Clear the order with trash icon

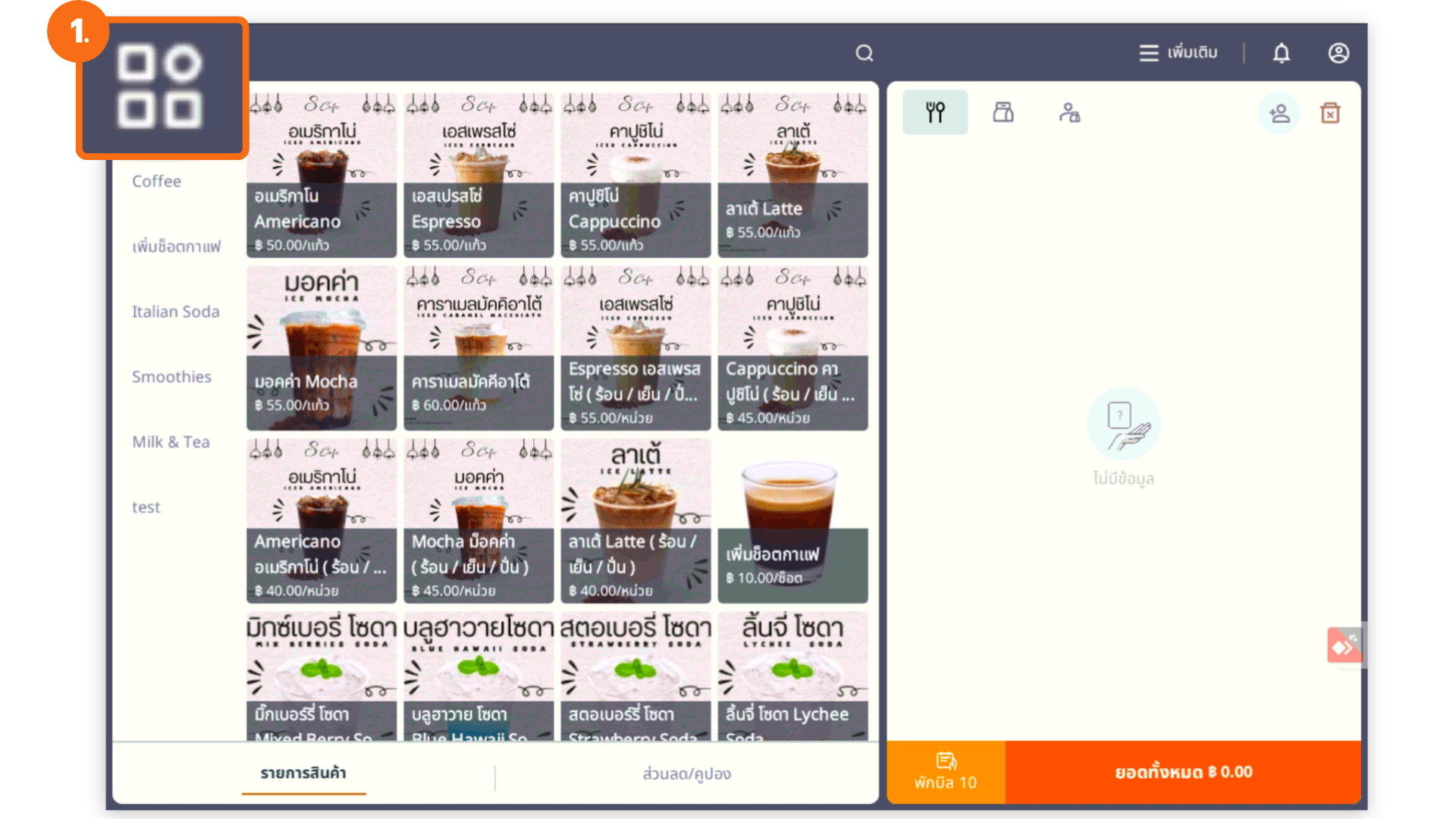(x=1330, y=113)
